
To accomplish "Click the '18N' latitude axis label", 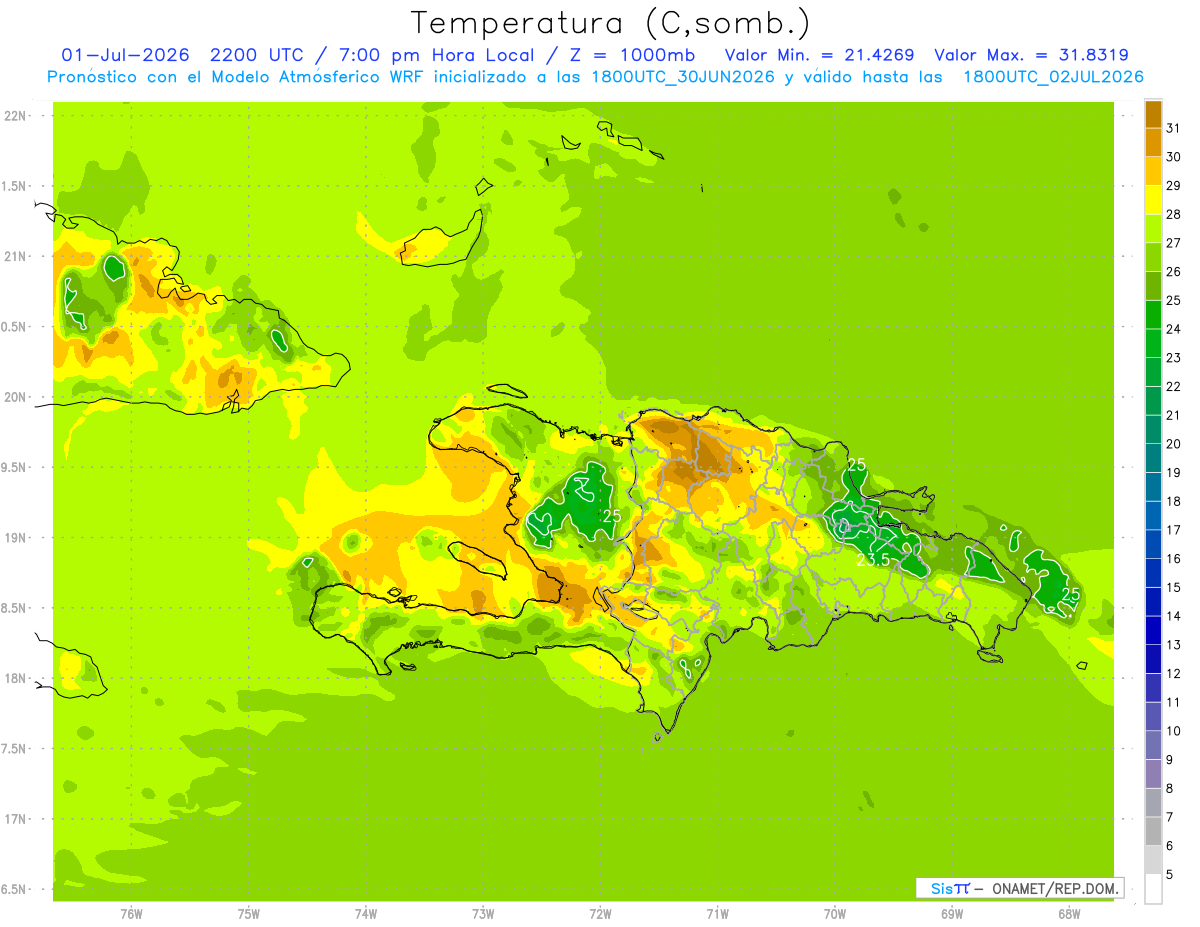I will (x=15, y=678).
